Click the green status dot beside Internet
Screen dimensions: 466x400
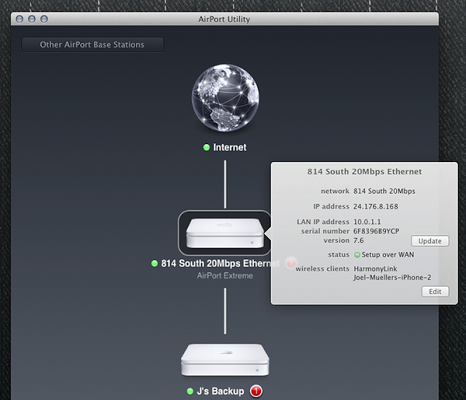[206, 147]
